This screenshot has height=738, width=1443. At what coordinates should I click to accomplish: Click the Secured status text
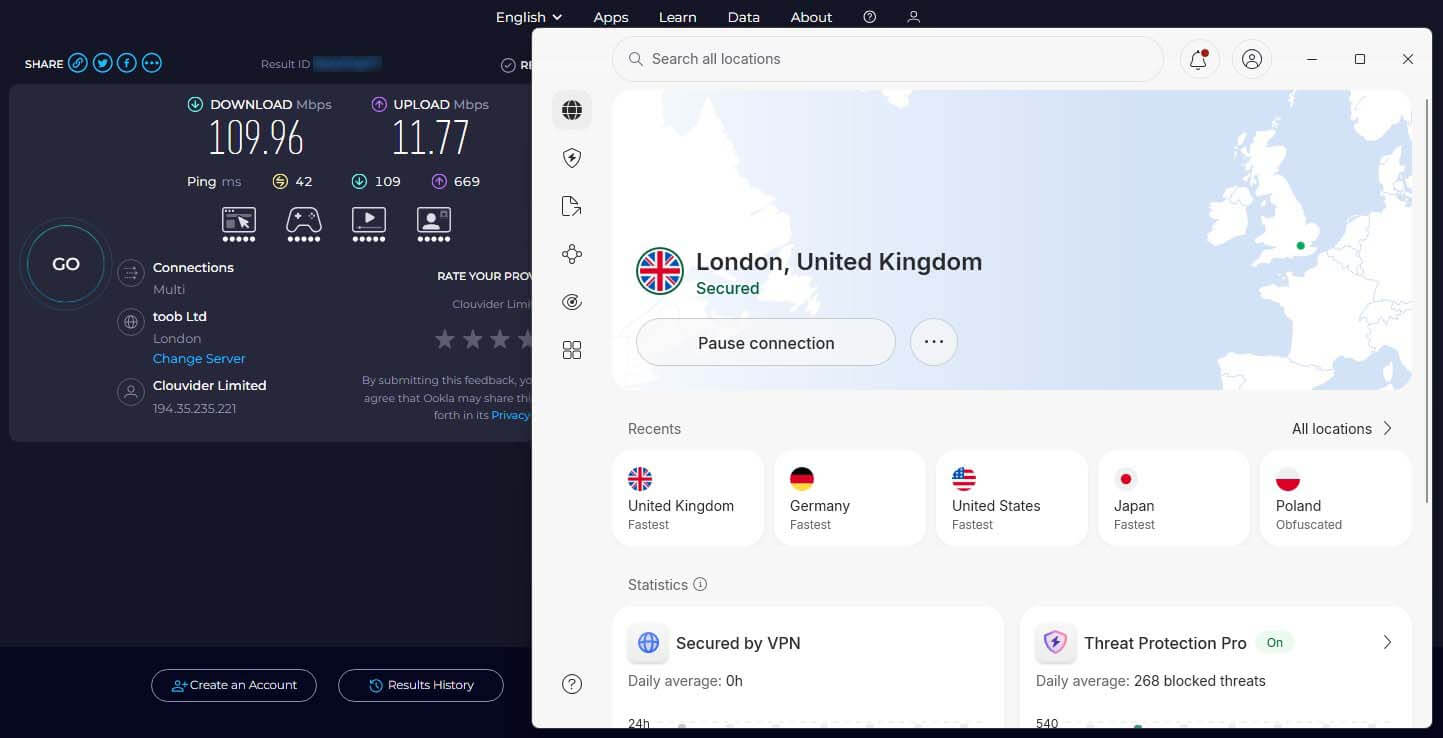pos(728,288)
